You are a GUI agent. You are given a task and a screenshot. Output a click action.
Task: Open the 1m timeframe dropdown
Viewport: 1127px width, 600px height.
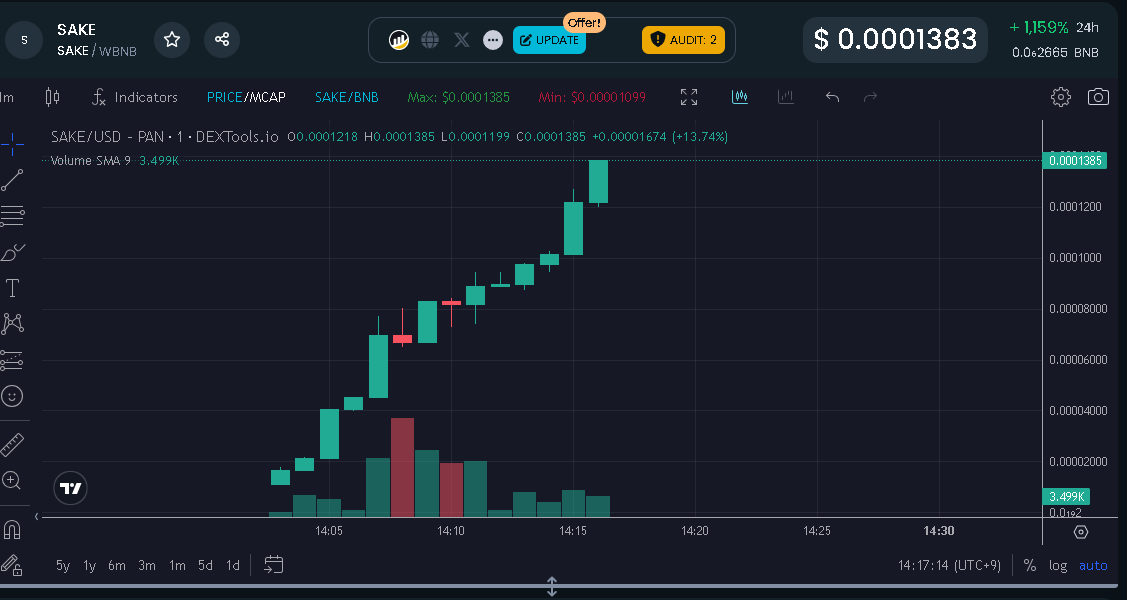coord(8,97)
